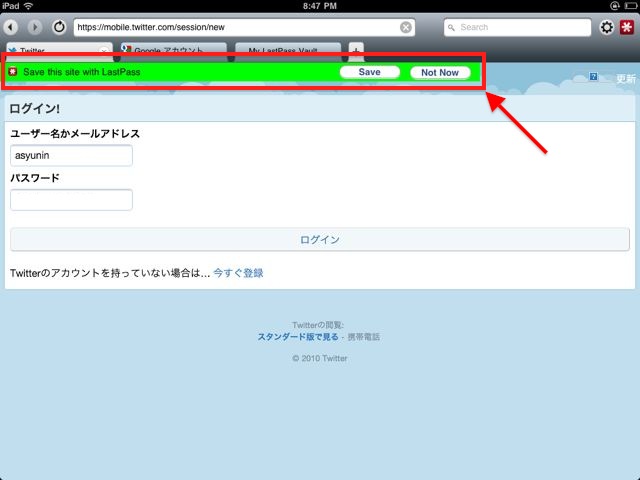Viewport: 640px width, 480px height.
Task: Go back with the browser back arrow
Action: click(x=11, y=27)
